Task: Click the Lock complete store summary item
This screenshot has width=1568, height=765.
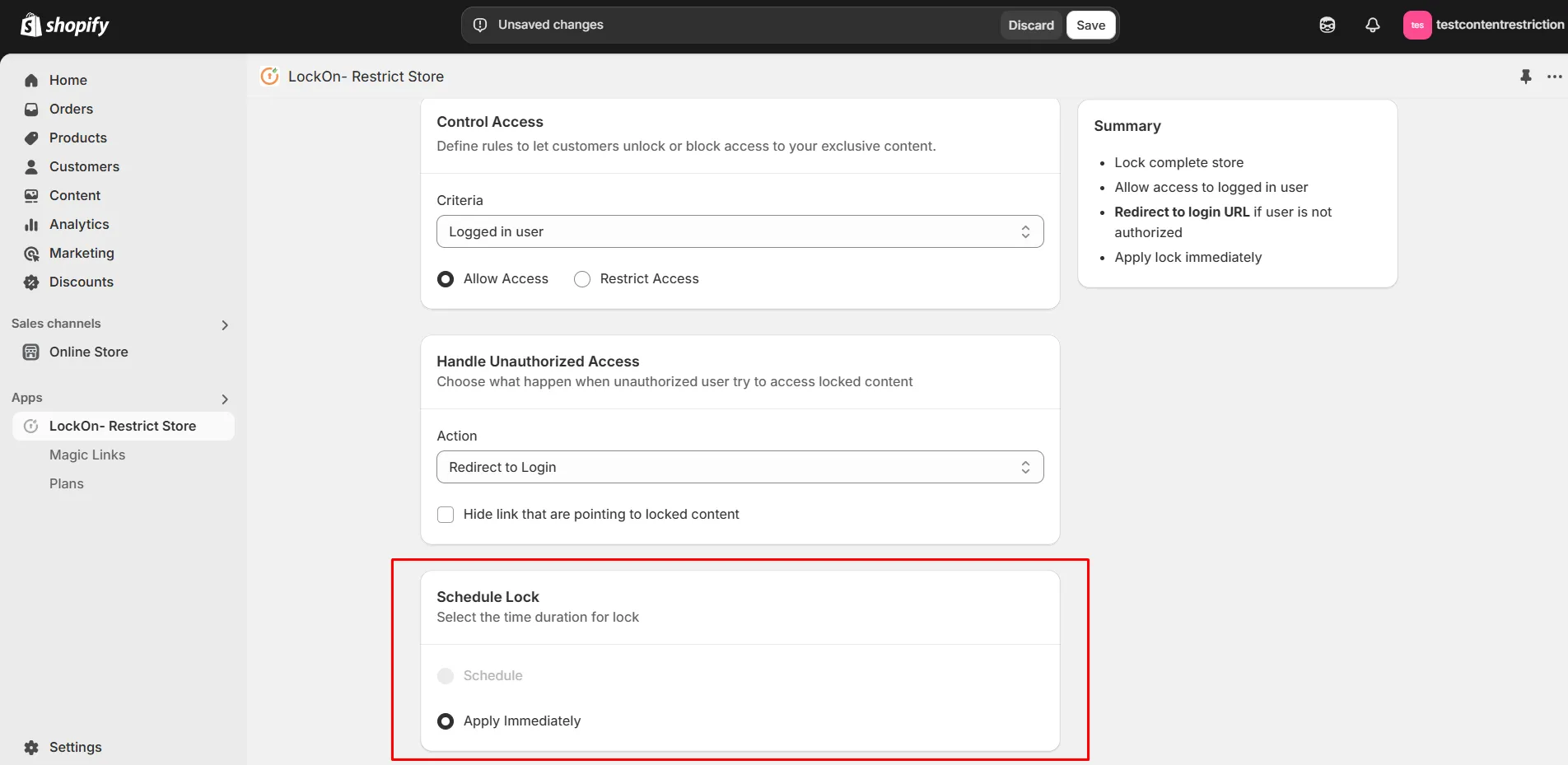Action: click(x=1178, y=162)
